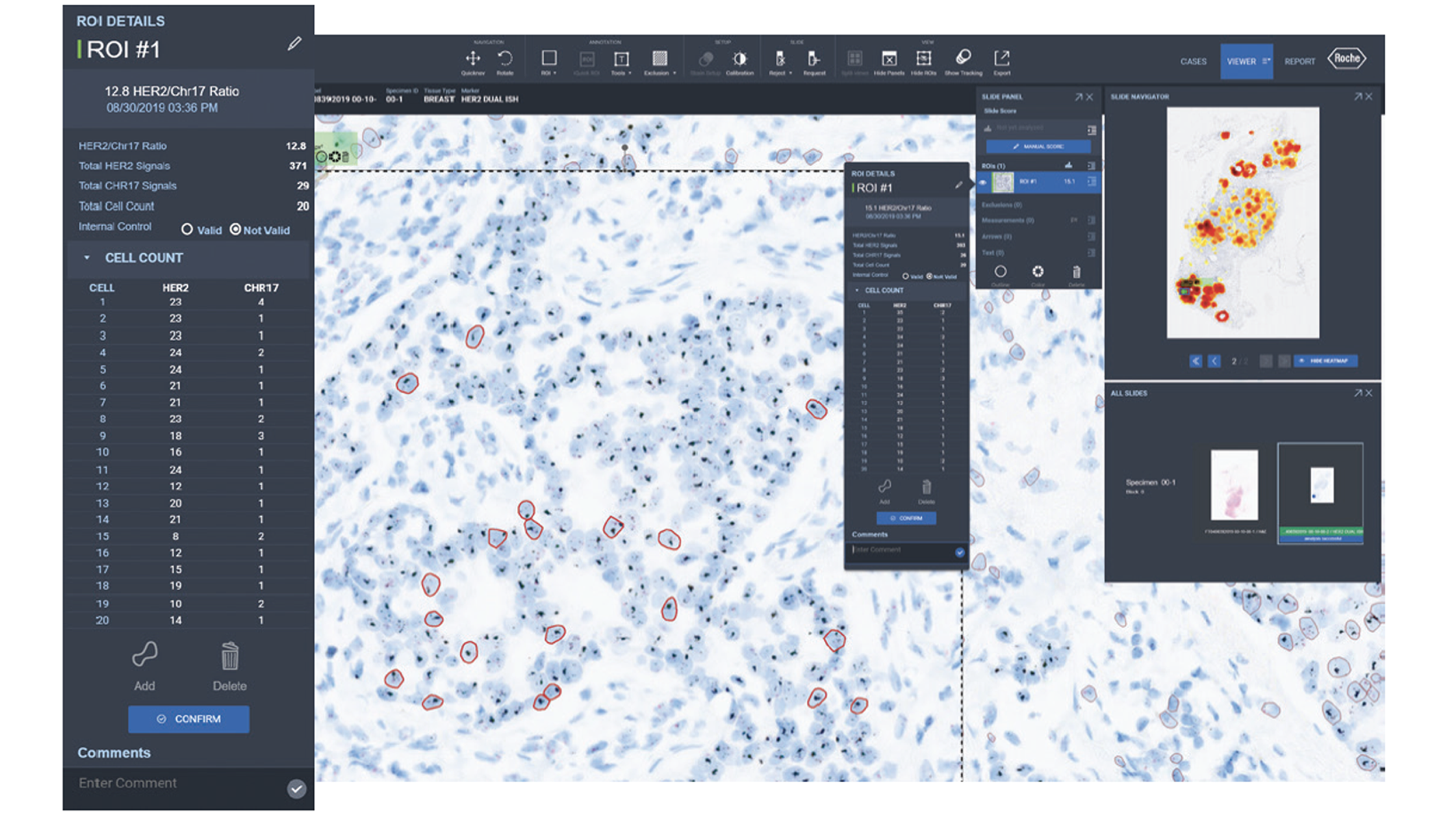Hide Panels using the View toolbar icon

[889, 58]
